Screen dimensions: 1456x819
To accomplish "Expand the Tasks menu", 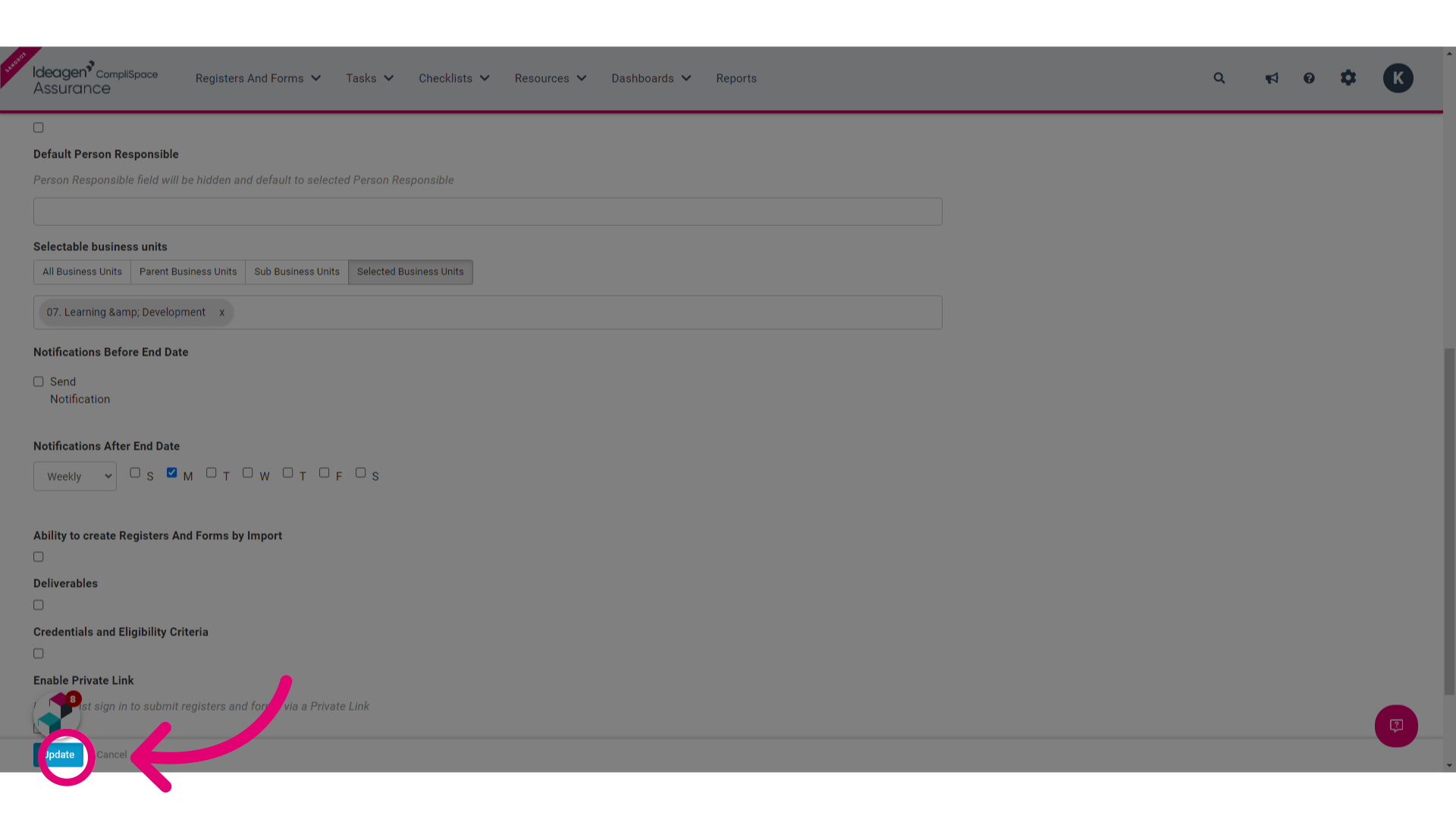I will pos(369,78).
